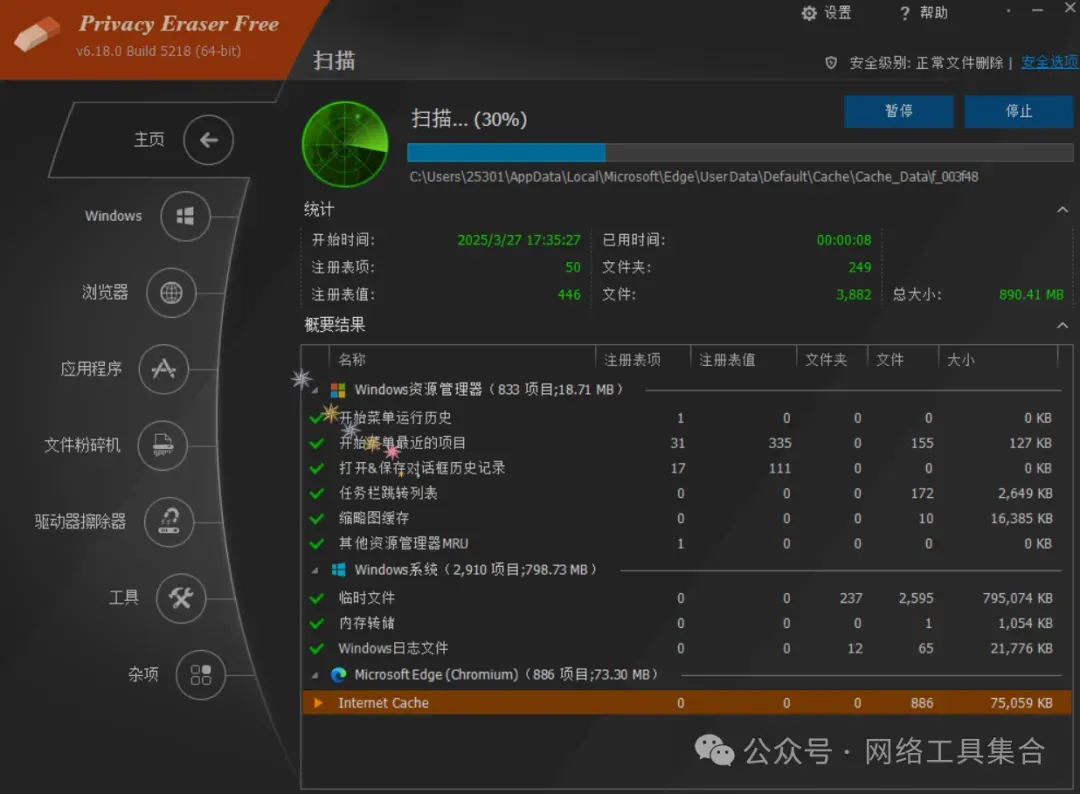Pause the scan with 暂停 button
The width and height of the screenshot is (1080, 794).
[899, 112]
